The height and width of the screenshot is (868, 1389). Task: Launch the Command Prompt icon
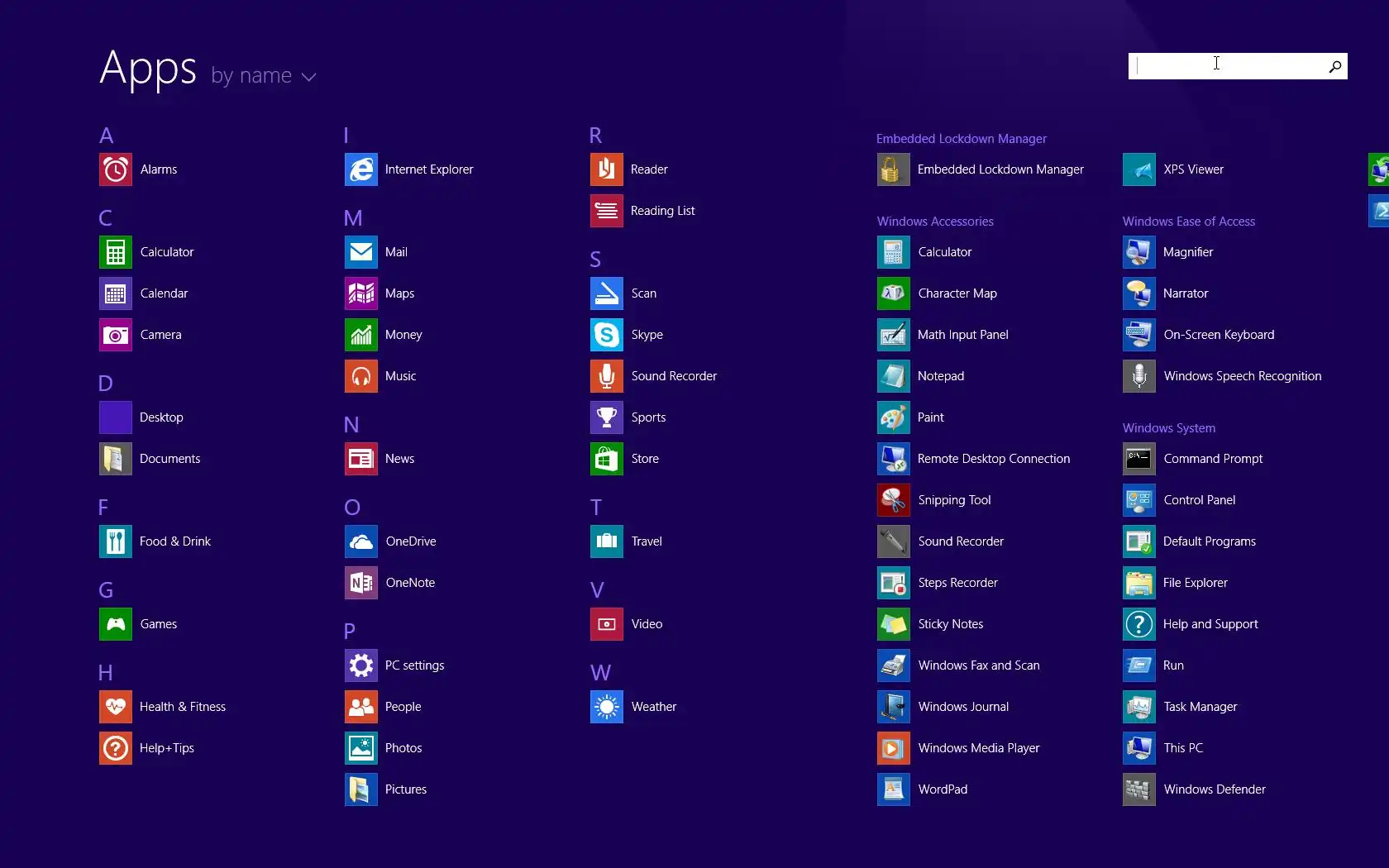pos(1139,459)
